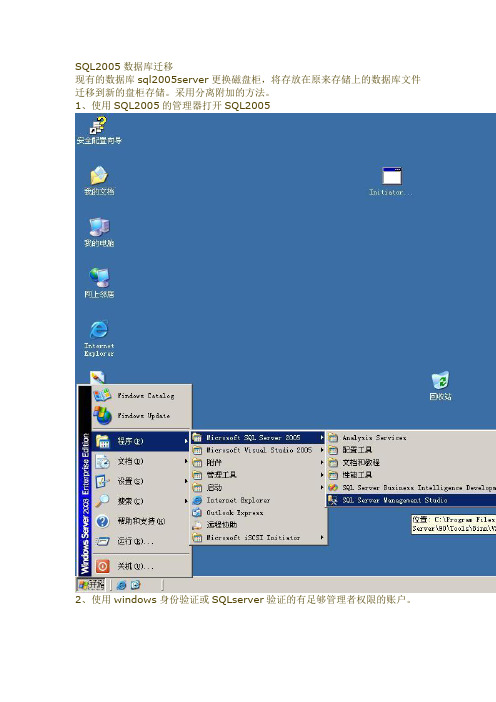Expand the 搜索(C) submenu arrow

point(186,501)
